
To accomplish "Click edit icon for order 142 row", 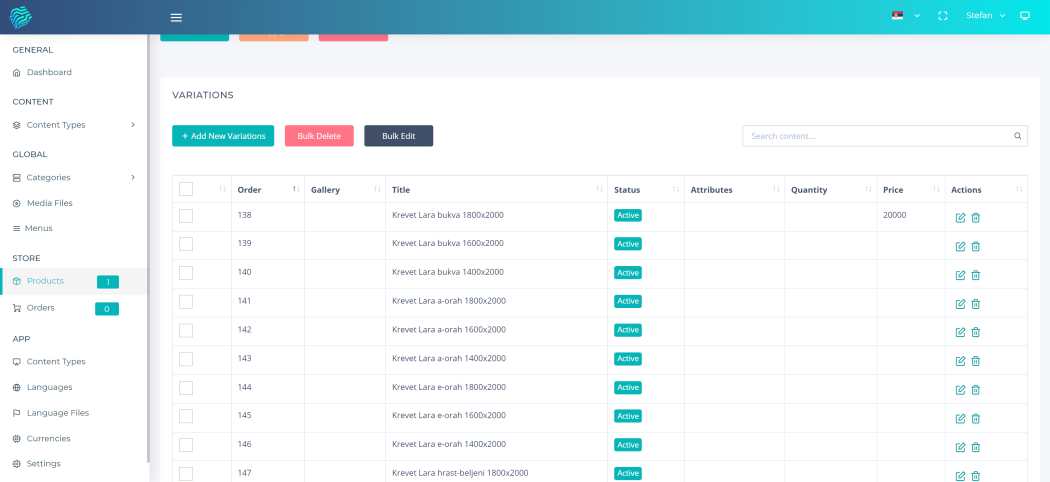I will point(960,332).
